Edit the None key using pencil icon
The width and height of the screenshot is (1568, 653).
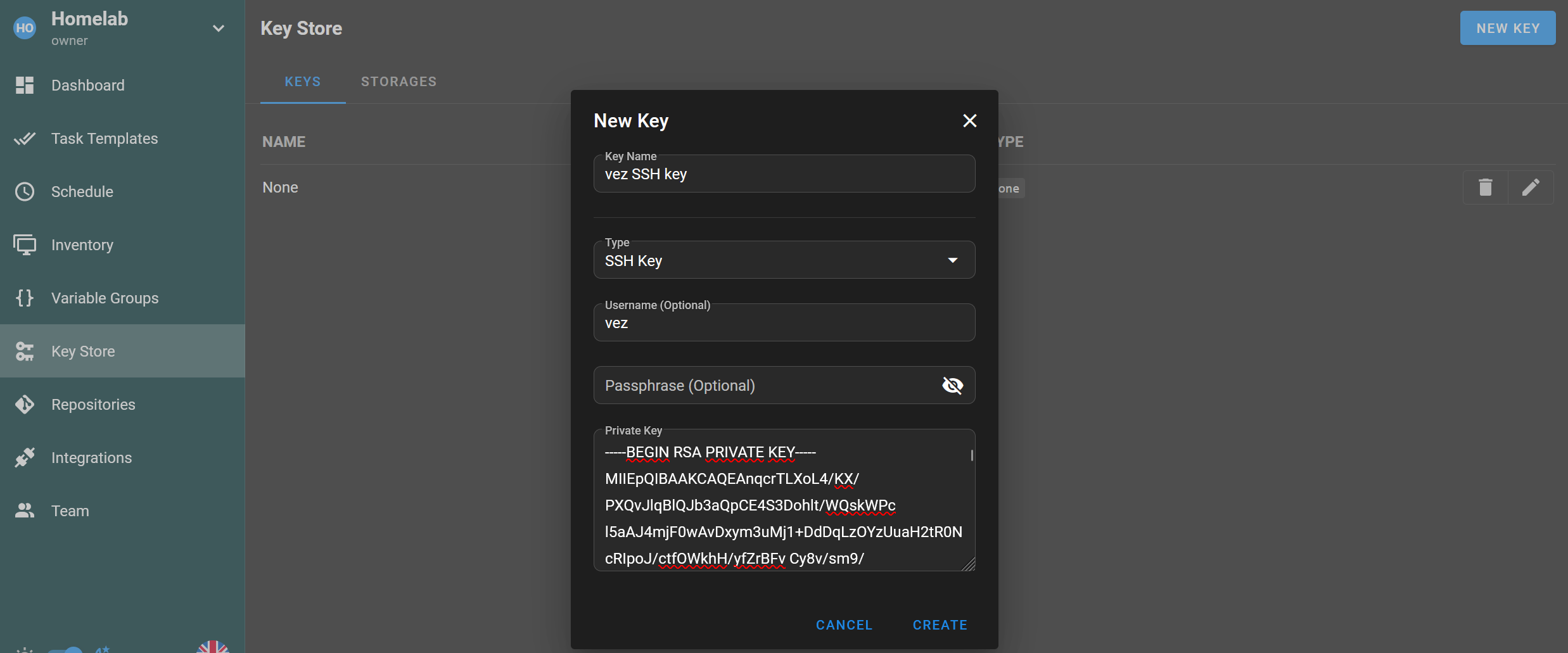(1531, 187)
